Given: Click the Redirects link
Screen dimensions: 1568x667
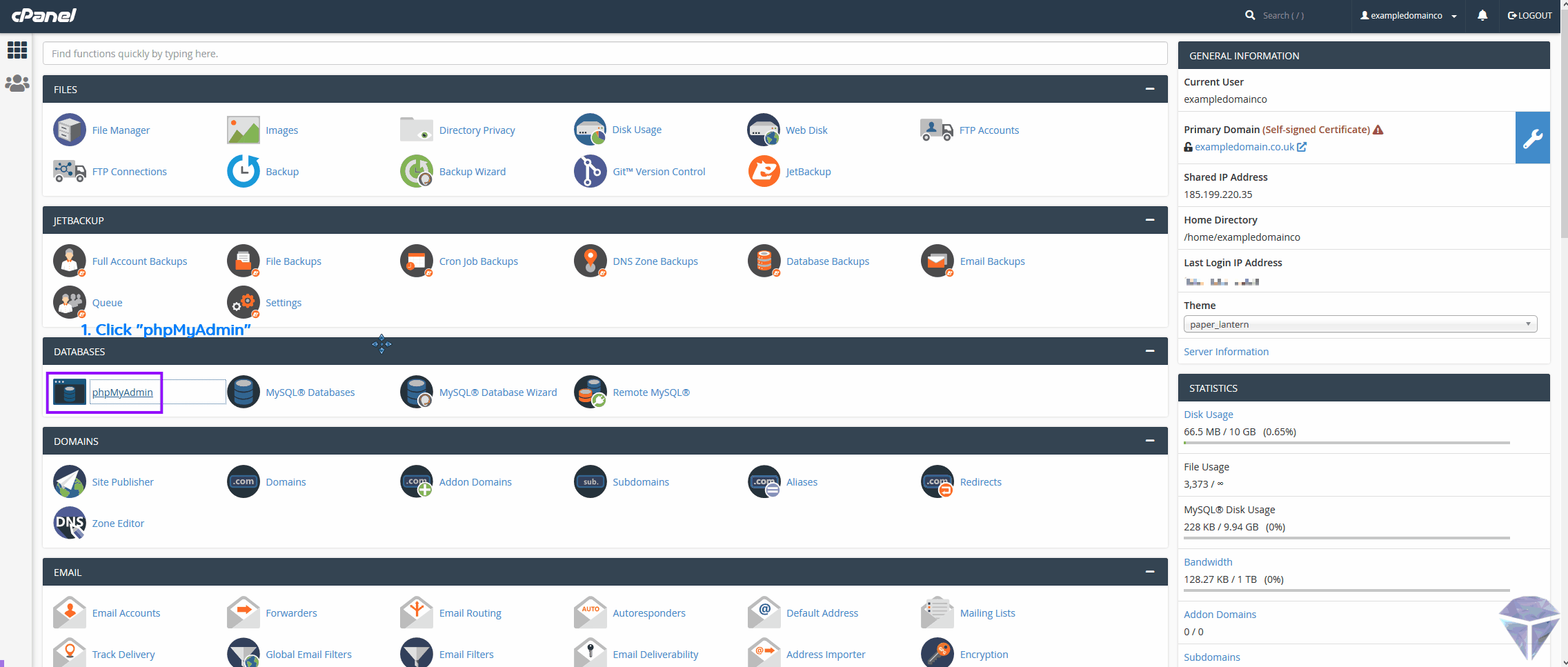Looking at the screenshot, I should [x=980, y=482].
